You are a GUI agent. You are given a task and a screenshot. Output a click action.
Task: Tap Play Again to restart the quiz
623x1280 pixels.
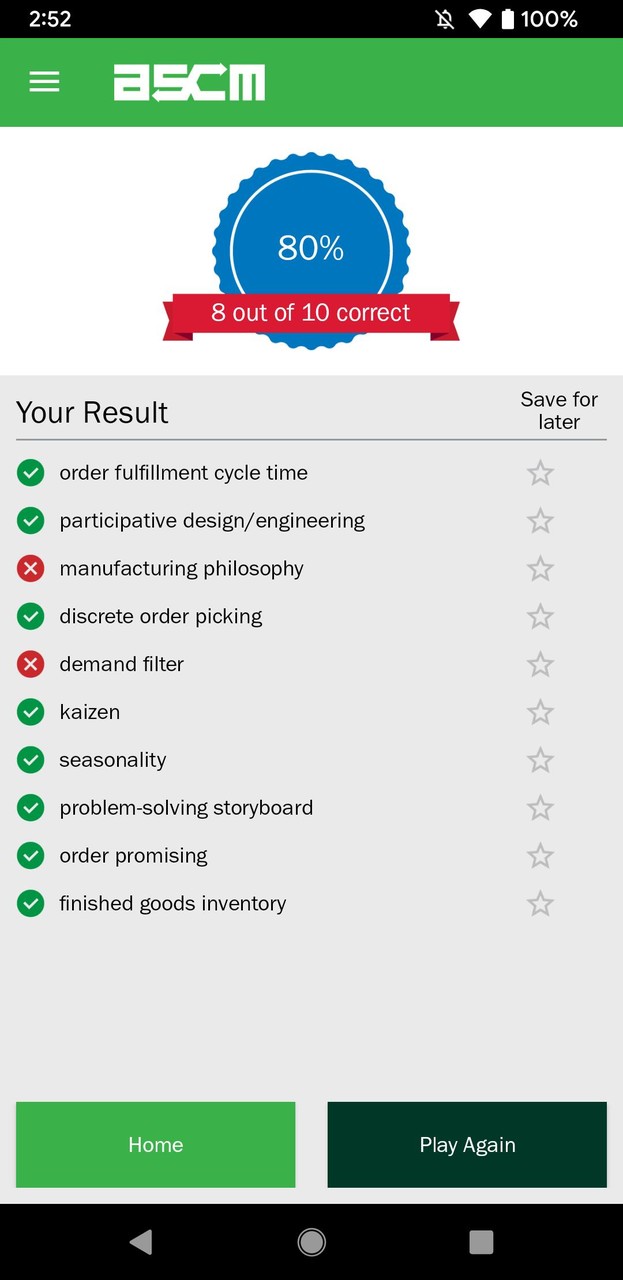[467, 1144]
